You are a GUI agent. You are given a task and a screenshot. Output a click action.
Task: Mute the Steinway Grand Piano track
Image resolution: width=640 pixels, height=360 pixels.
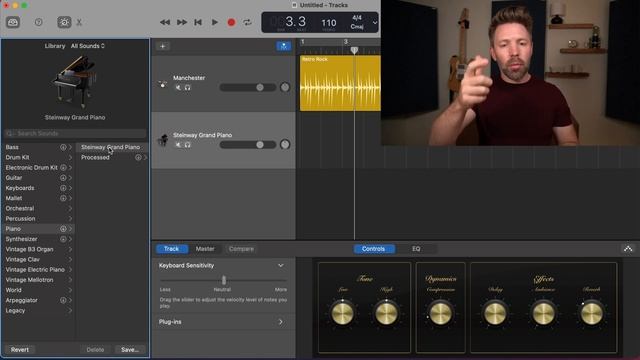[178, 144]
